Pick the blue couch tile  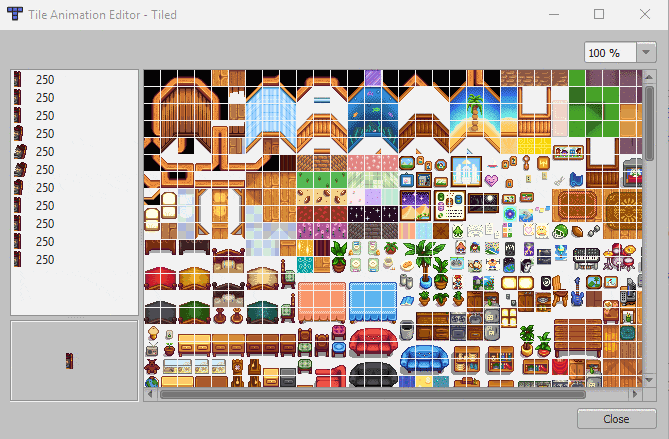point(424,359)
